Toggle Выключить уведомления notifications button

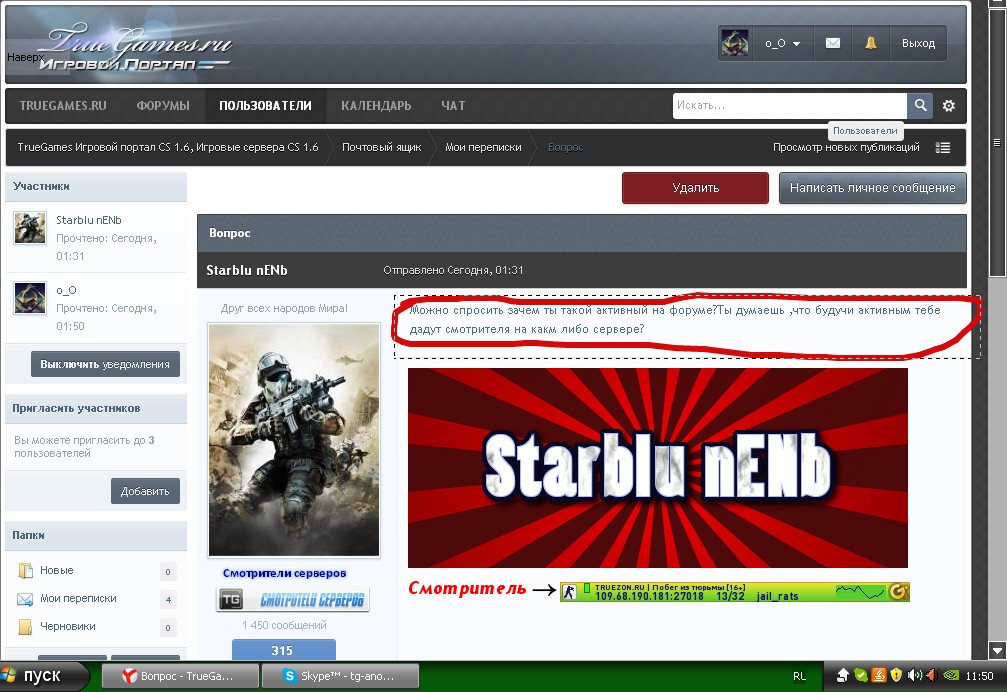click(105, 364)
